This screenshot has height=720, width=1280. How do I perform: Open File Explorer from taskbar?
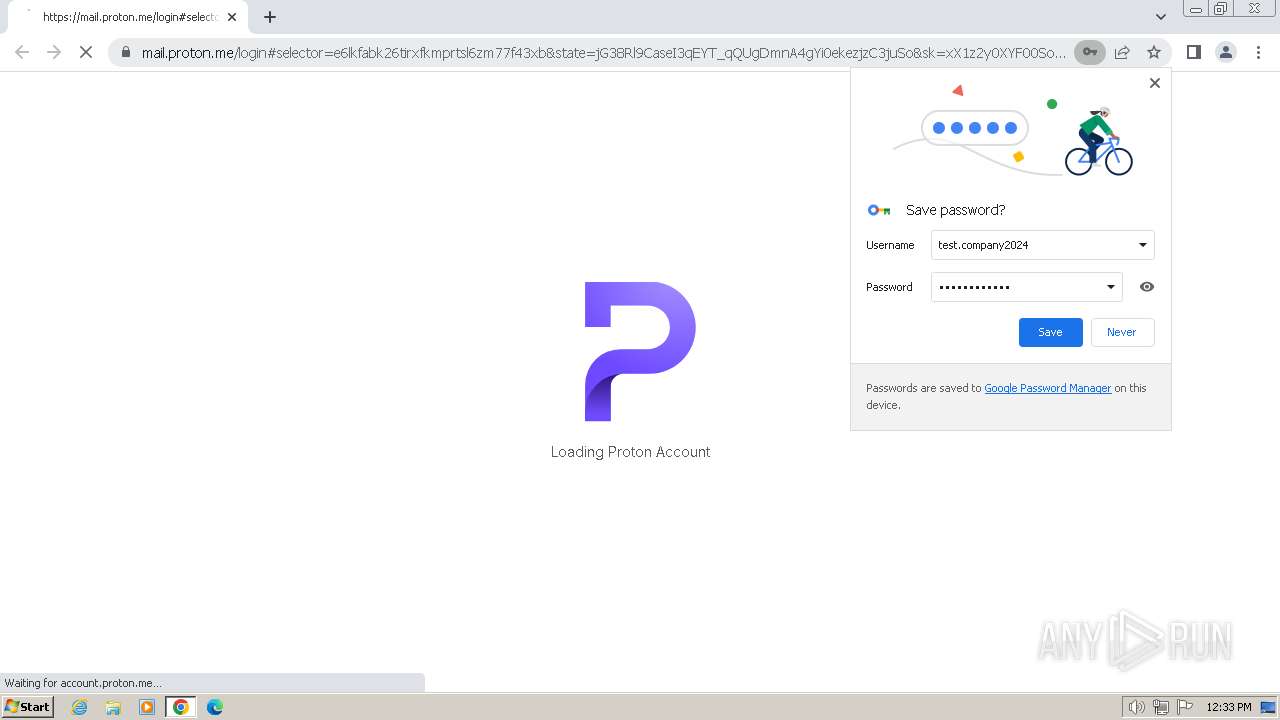click(x=113, y=707)
